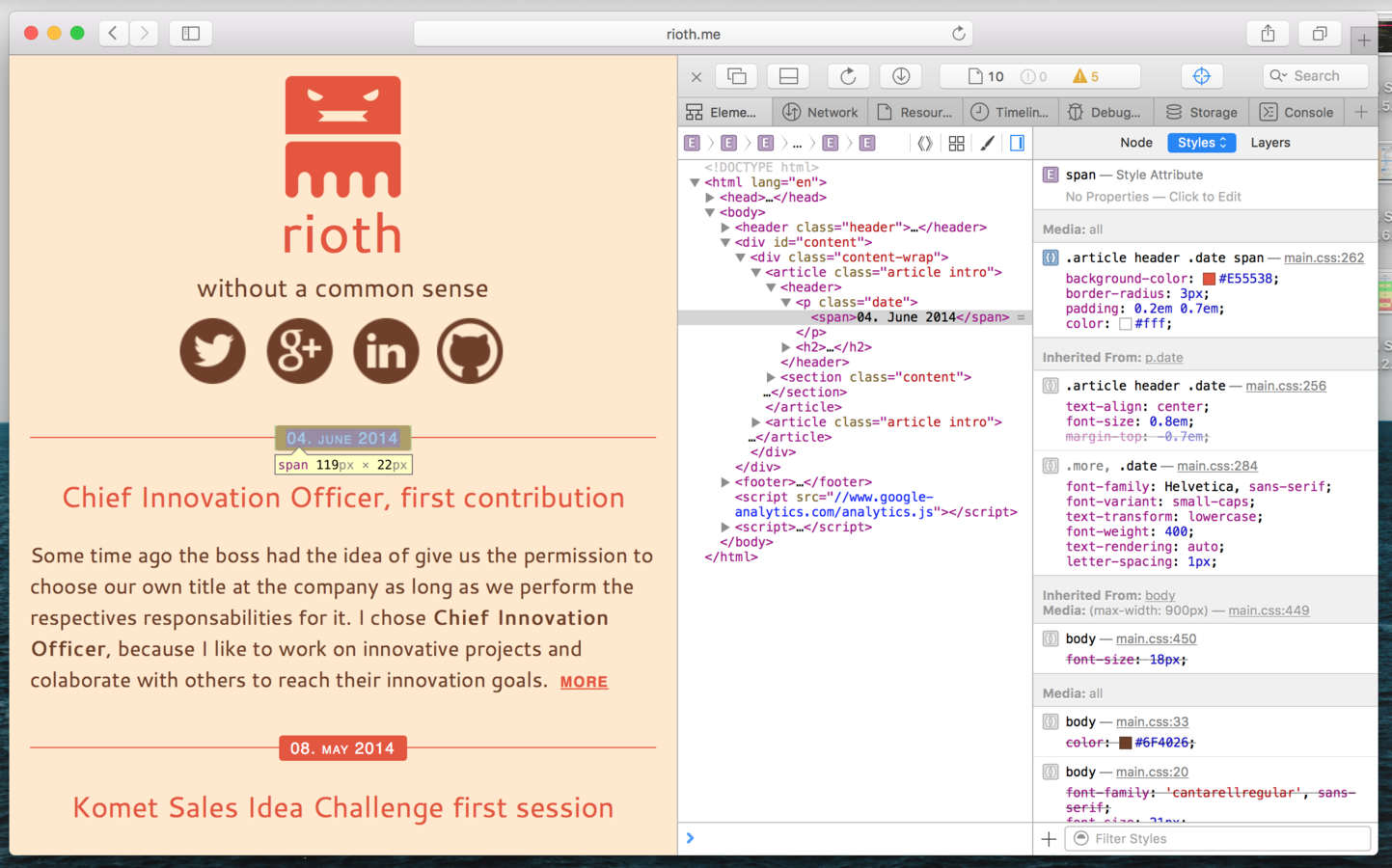The image size is (1392, 868).
Task: Toggle body main.css:450 rule icon
Action: (1051, 638)
